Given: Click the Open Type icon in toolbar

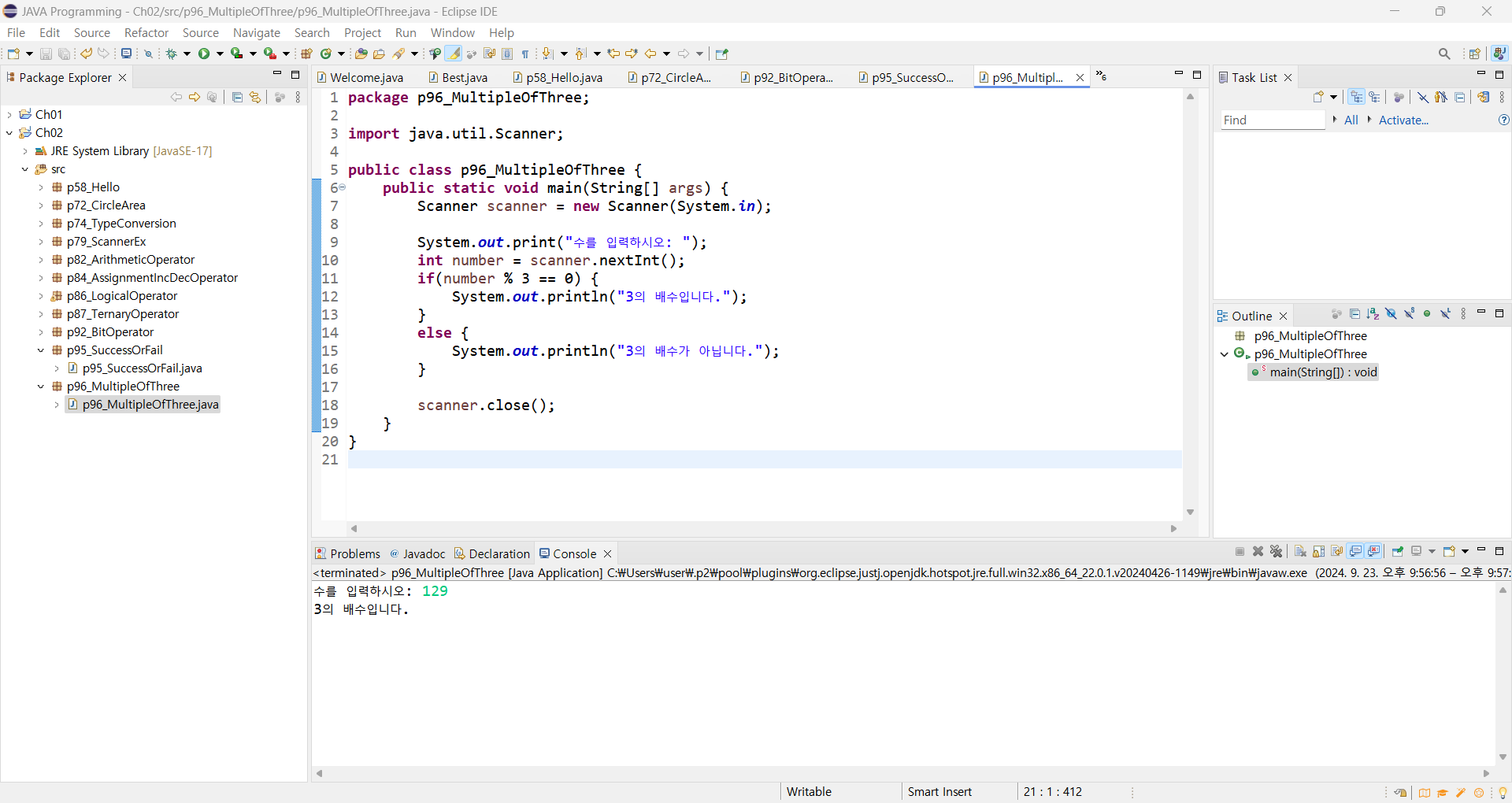Looking at the screenshot, I should coord(361,54).
